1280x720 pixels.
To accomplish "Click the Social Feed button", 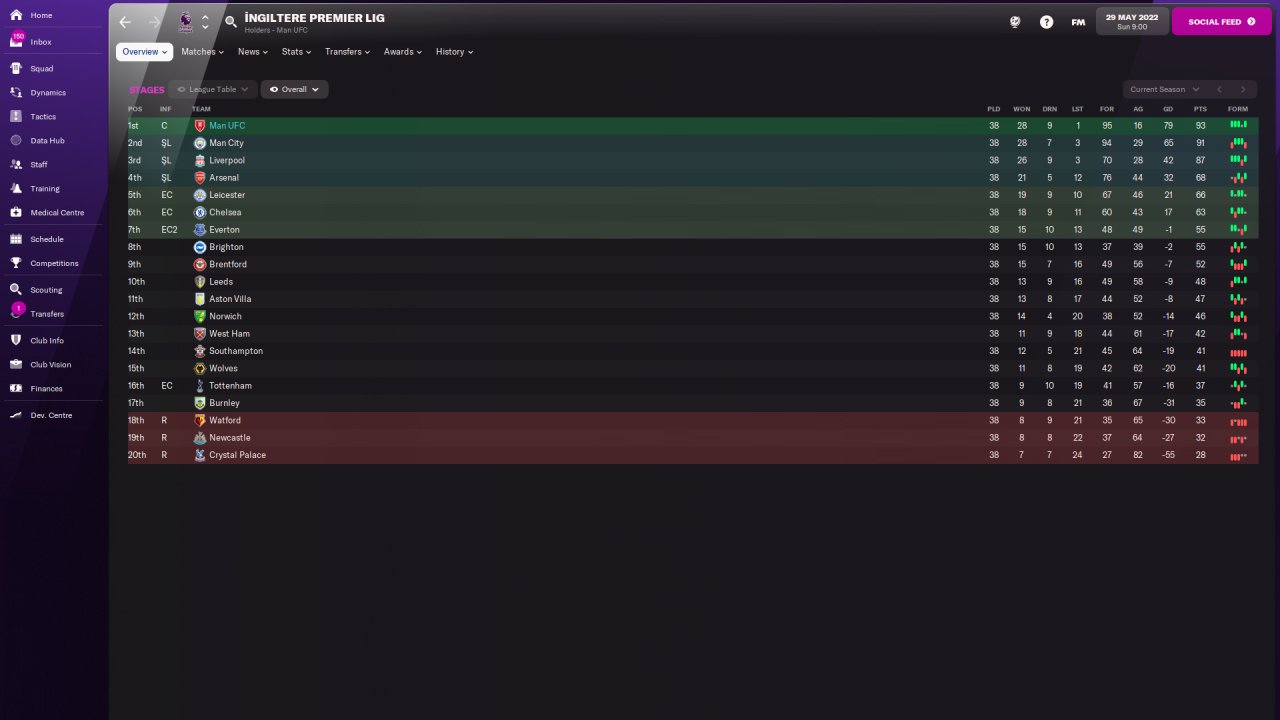I will tap(1222, 21).
